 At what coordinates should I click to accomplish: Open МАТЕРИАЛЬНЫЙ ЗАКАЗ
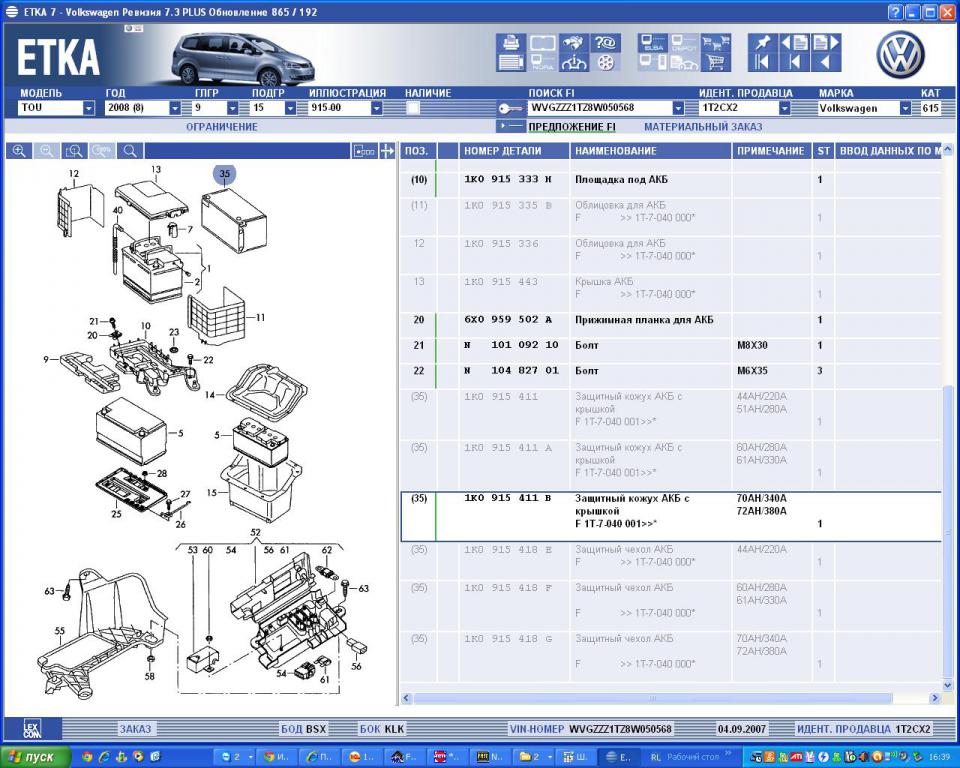coord(703,127)
